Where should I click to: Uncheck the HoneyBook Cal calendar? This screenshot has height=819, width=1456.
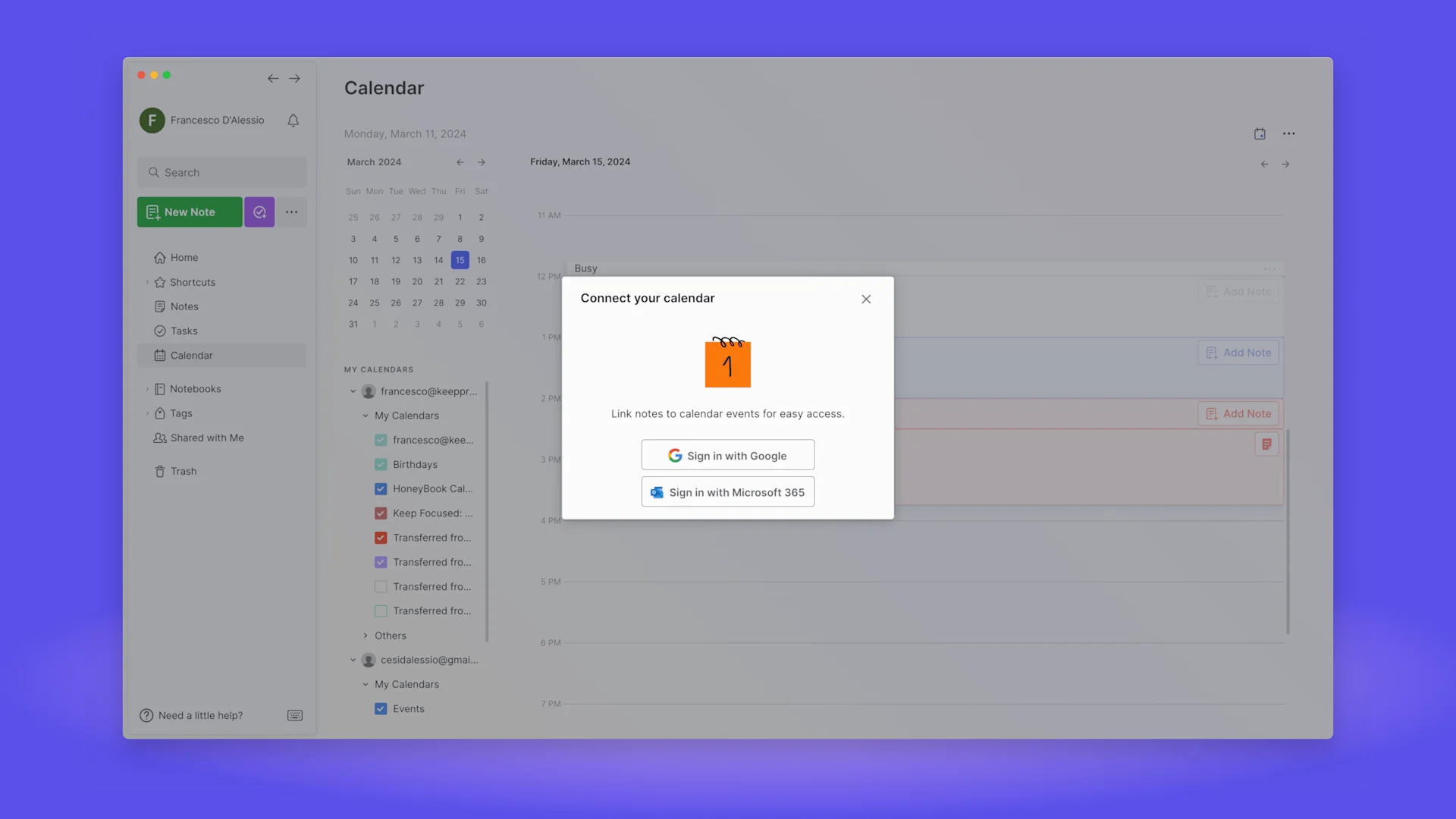(x=381, y=489)
